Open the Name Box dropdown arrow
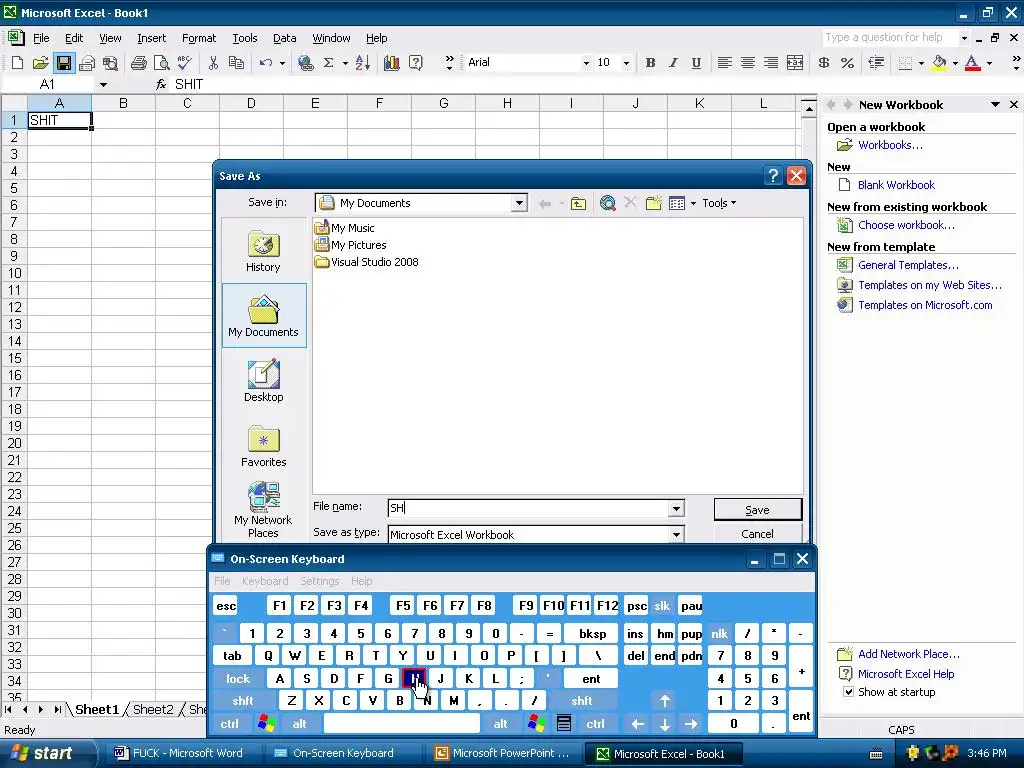Screen dimensions: 1024x768 click(103, 84)
